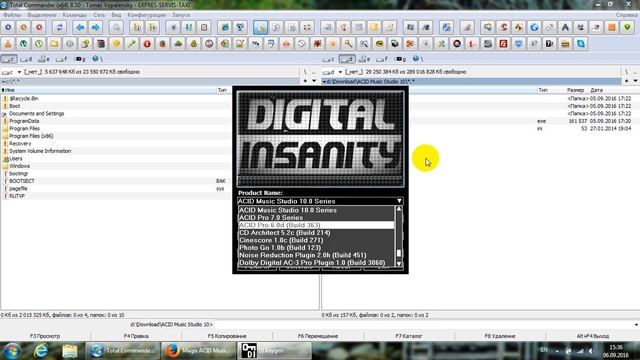The width and height of the screenshot is (640, 360).
Task: Click the F4 Правка button
Action: (x=136, y=336)
